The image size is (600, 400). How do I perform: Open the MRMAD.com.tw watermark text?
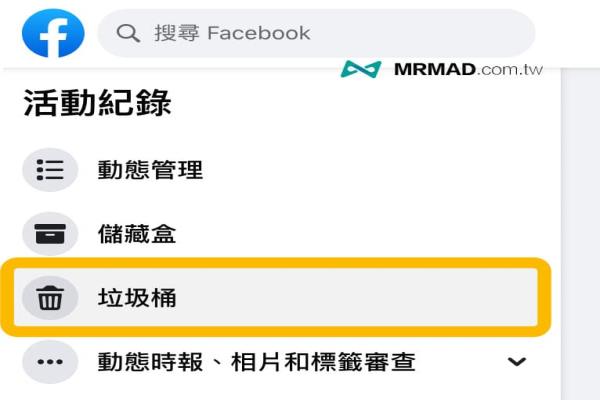click(x=468, y=70)
